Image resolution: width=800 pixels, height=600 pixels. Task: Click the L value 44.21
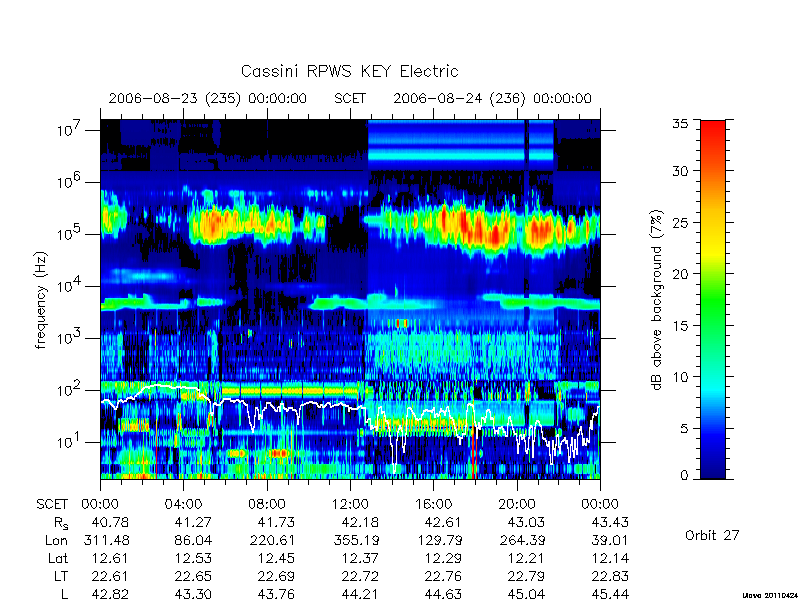click(x=360, y=594)
